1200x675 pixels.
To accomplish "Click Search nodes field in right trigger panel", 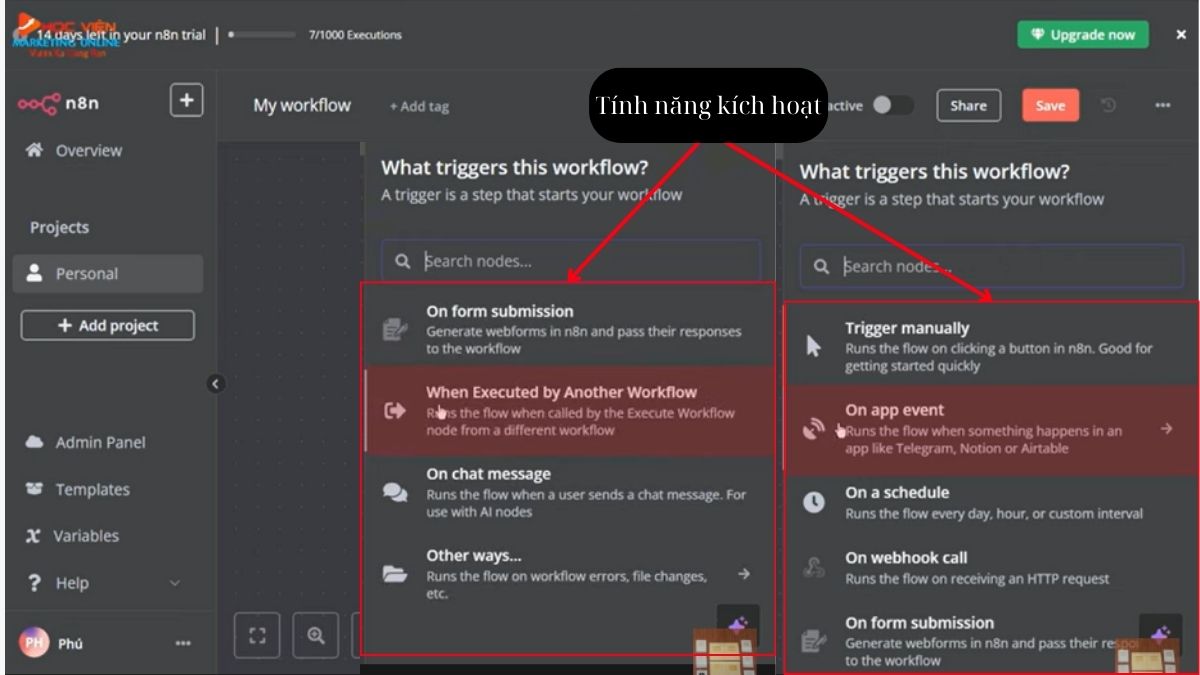I will 991,266.
